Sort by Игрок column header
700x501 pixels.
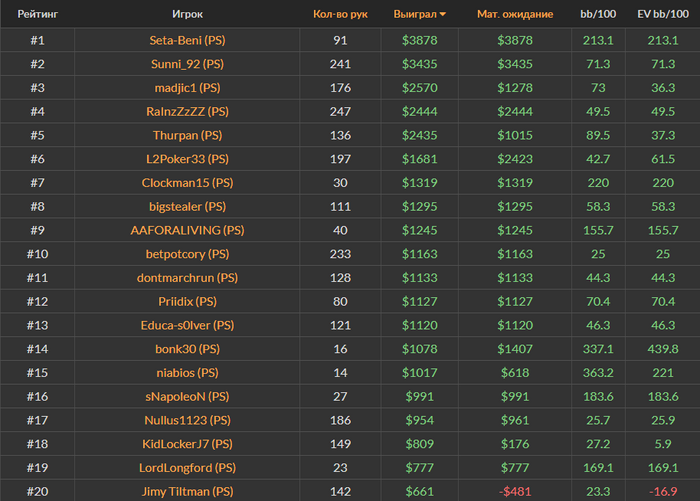pyautogui.click(x=187, y=15)
